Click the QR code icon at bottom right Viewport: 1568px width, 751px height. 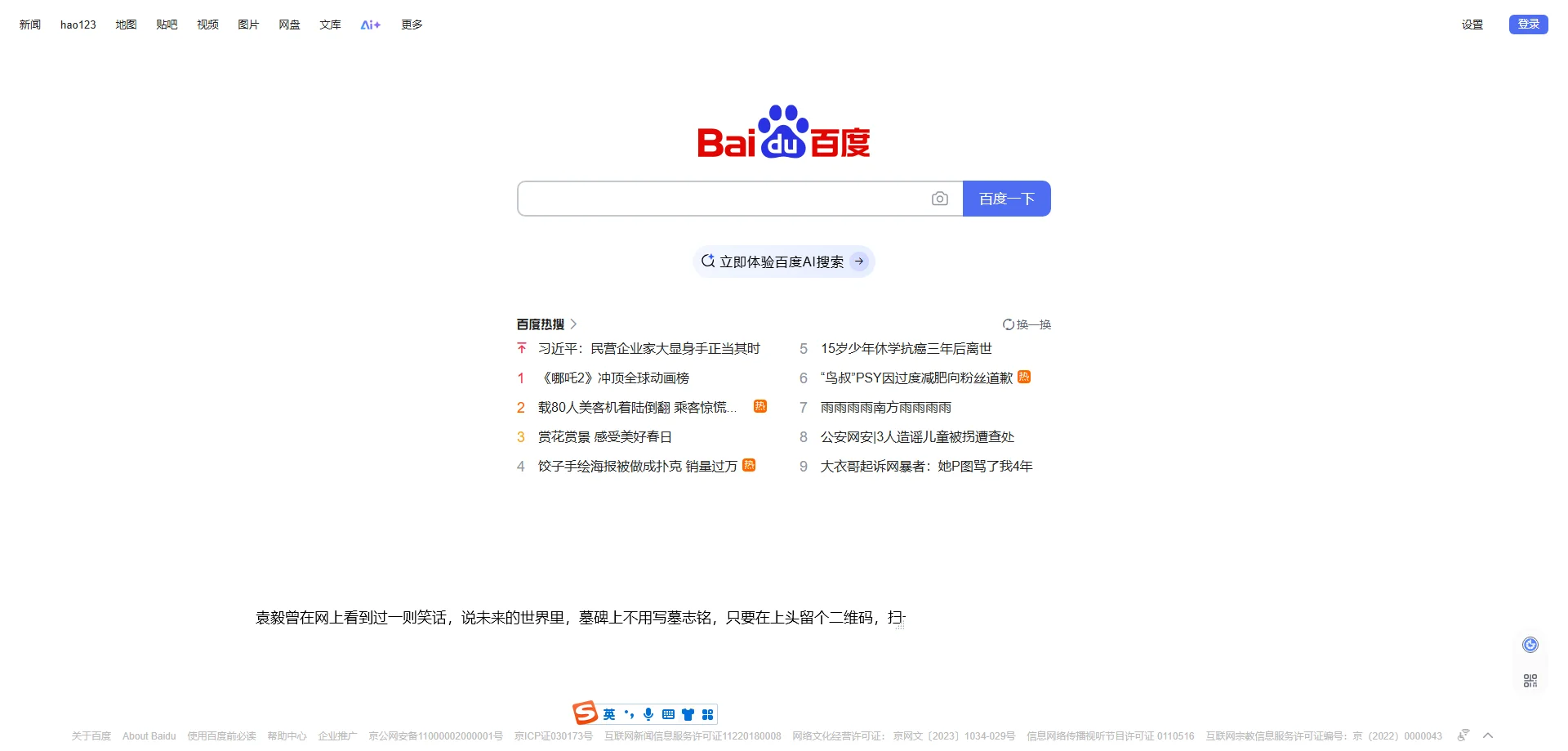[x=1530, y=679]
